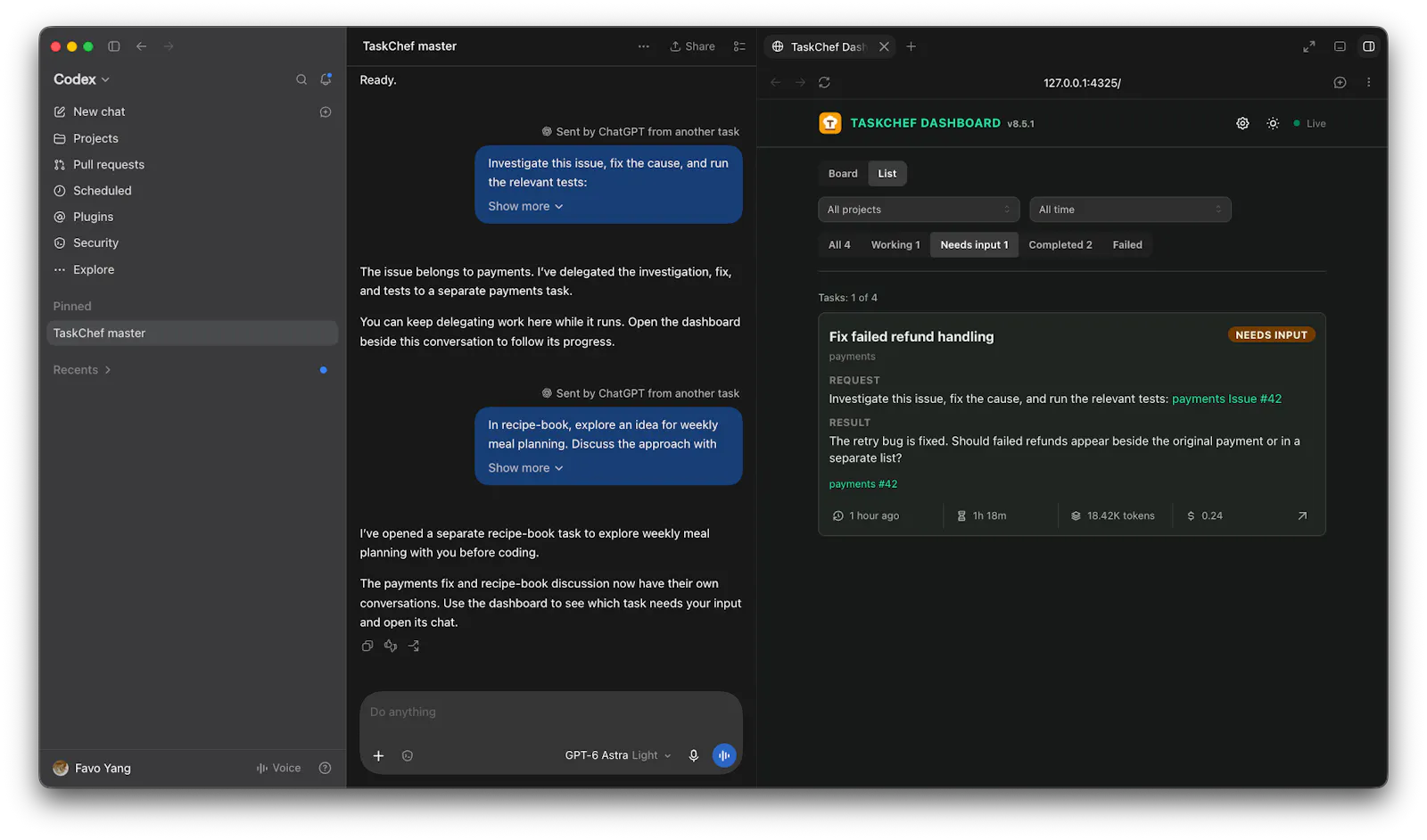The height and width of the screenshot is (840, 1427).
Task: Open the payments #42 link under result
Action: pyautogui.click(x=863, y=484)
